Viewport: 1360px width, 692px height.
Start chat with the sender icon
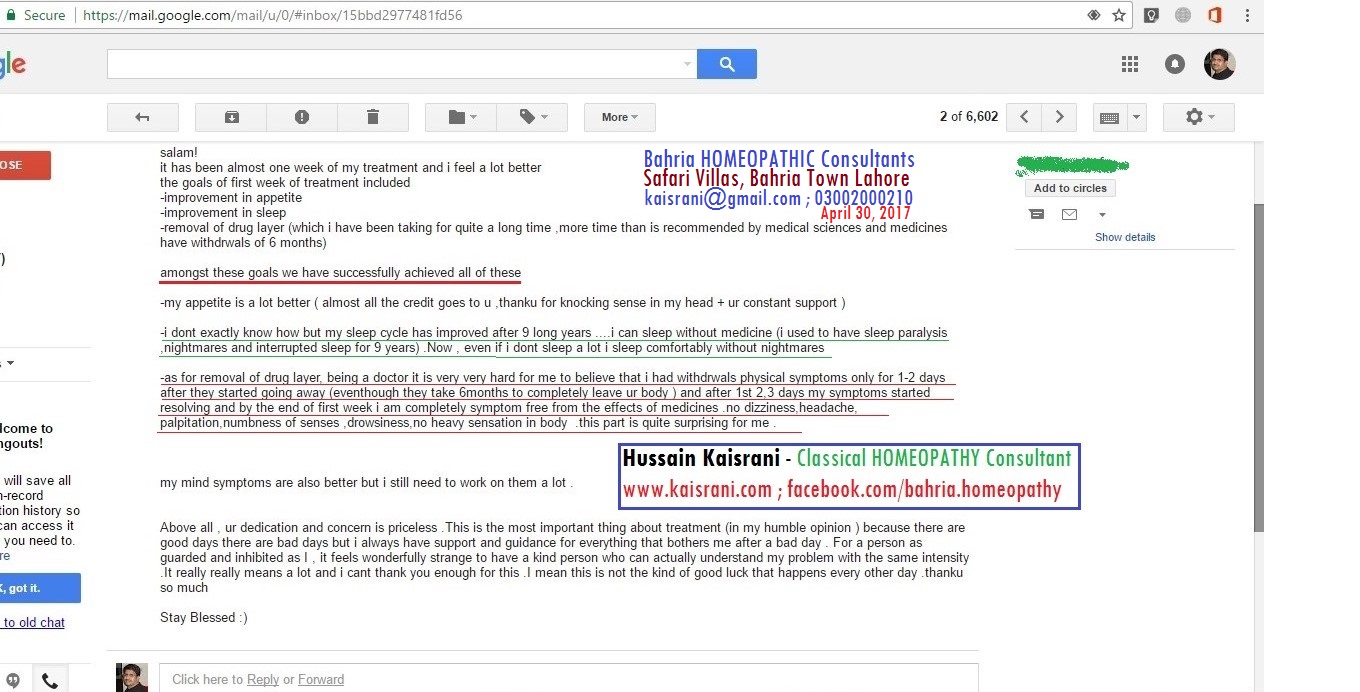[1036, 214]
